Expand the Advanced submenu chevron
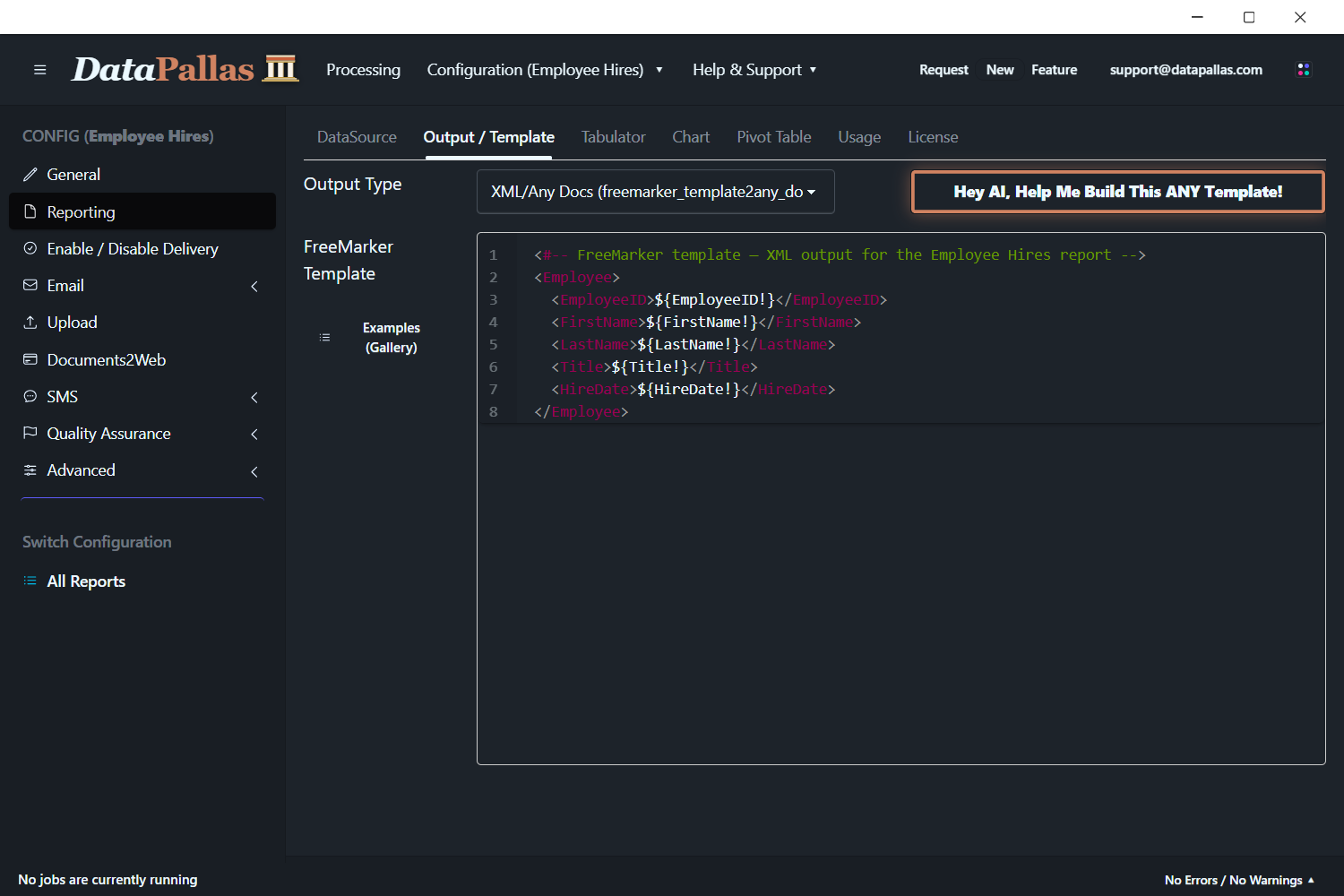The width and height of the screenshot is (1344, 896). [254, 471]
